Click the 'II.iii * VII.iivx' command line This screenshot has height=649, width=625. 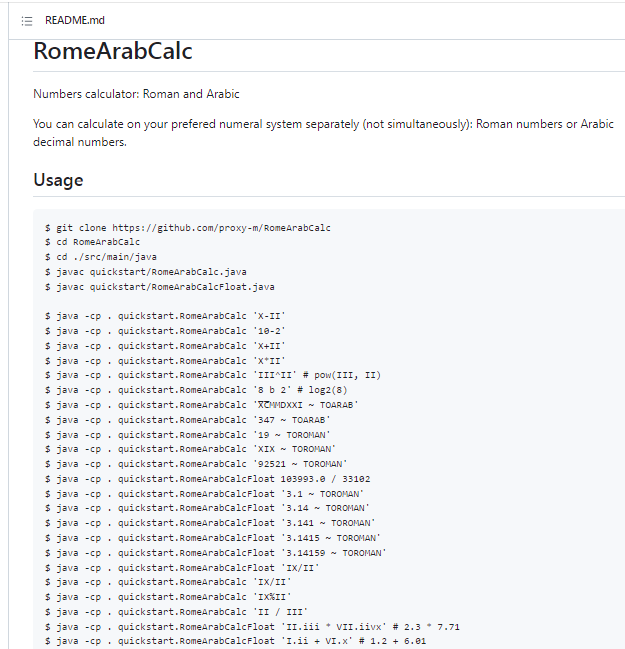click(252, 626)
